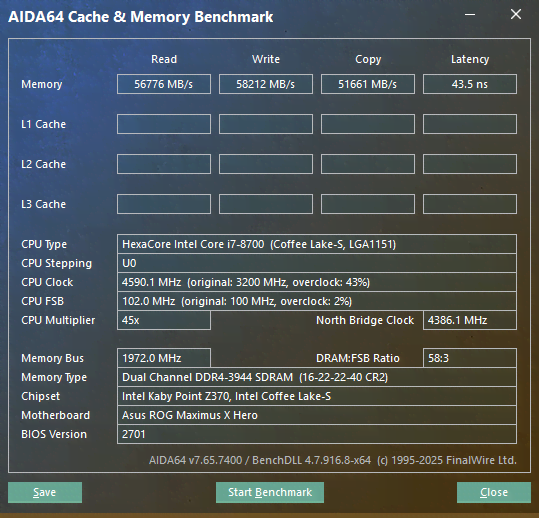The image size is (539, 518).
Task: Click the CPU FSB label
Action: click(x=43, y=301)
